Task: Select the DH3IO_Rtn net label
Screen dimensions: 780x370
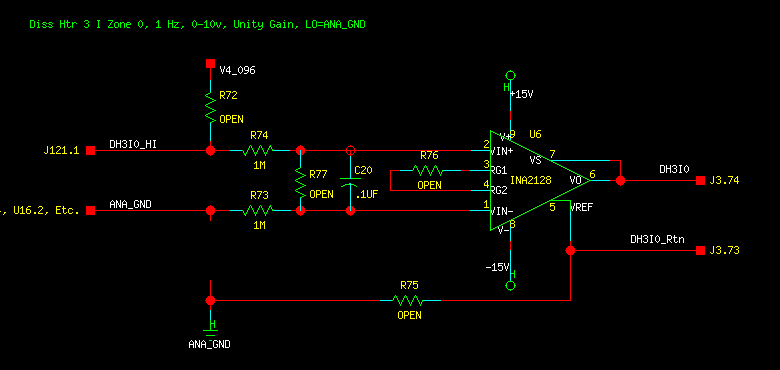Action: (657, 239)
